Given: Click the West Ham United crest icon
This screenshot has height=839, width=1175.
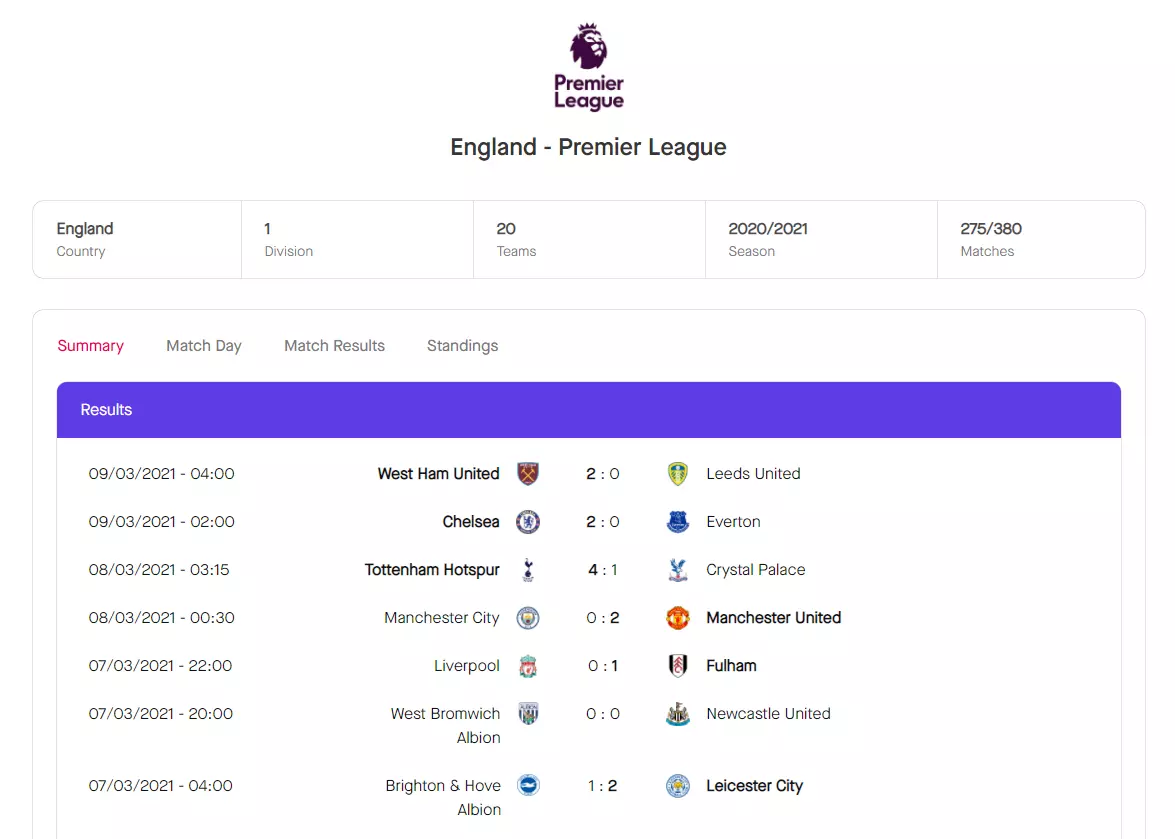Looking at the screenshot, I should (x=528, y=473).
